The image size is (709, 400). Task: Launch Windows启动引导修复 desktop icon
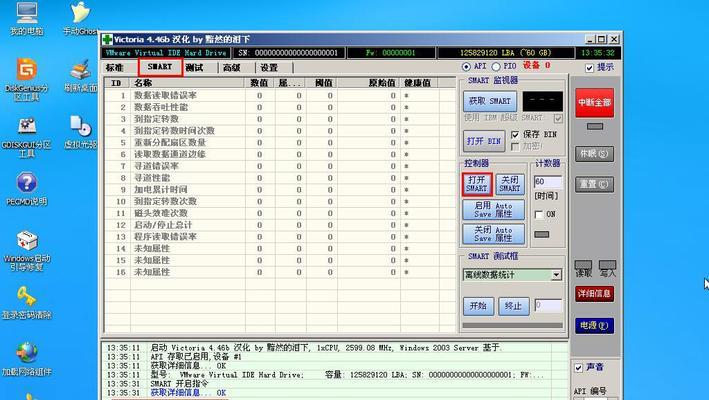point(27,251)
